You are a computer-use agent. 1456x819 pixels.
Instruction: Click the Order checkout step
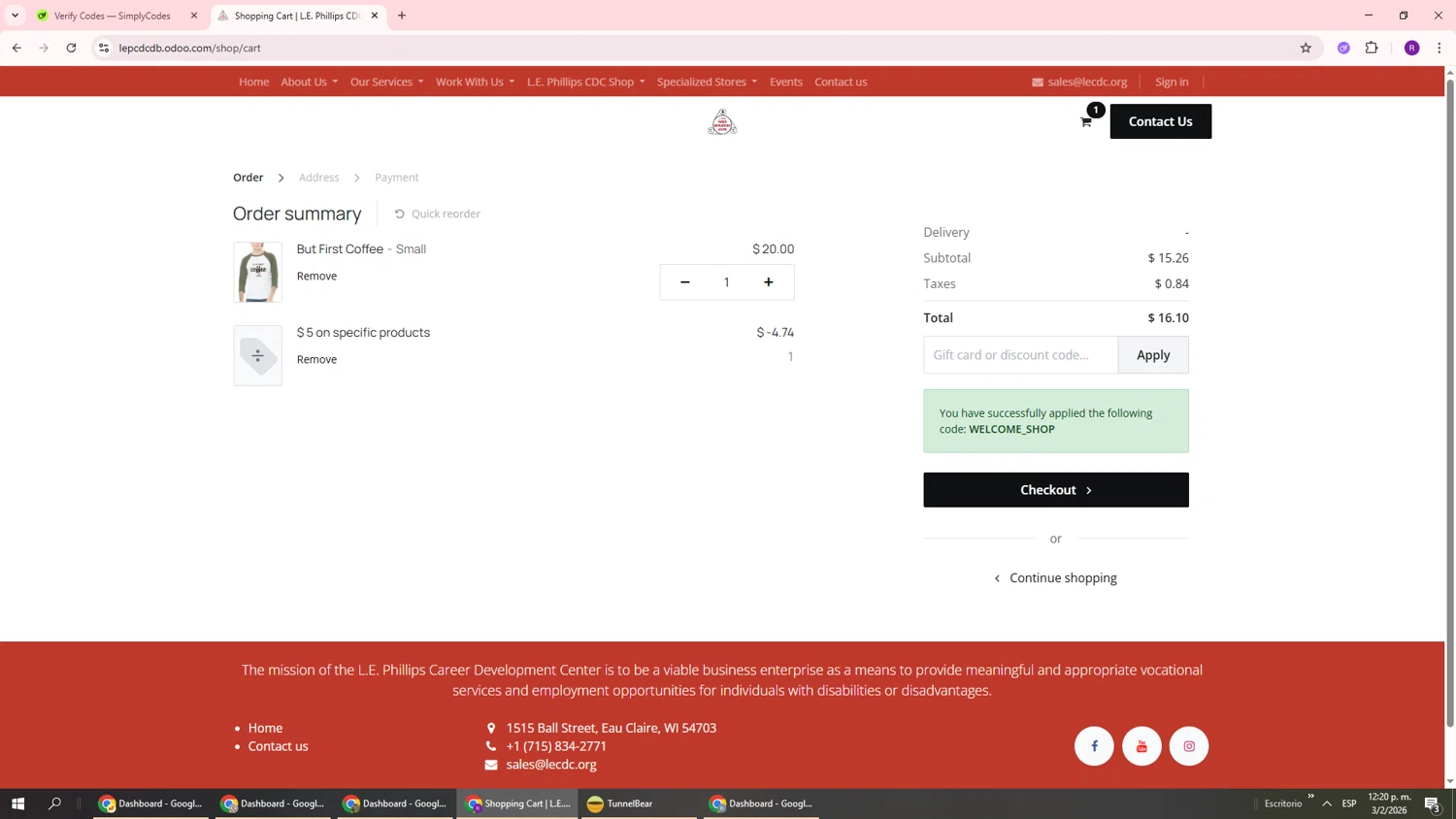coord(248,178)
